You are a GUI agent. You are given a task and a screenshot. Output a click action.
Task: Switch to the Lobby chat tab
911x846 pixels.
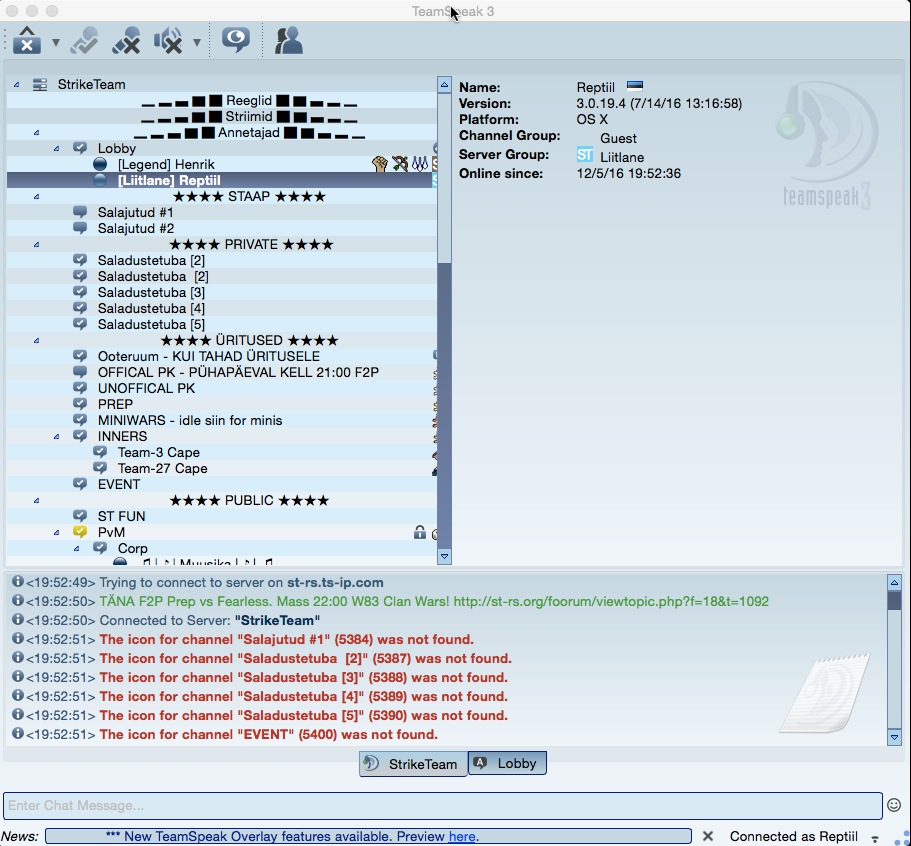click(x=507, y=763)
